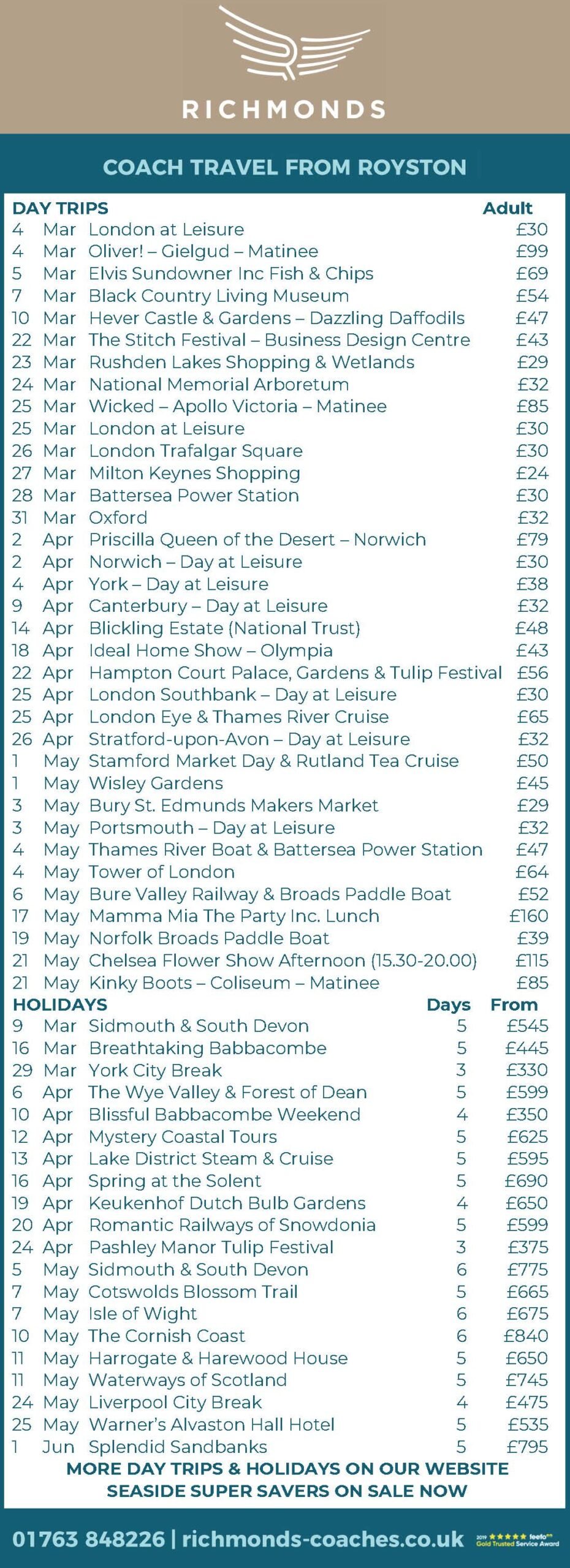Select the Splendid Sandbanks holiday
This screenshot has height=1568, width=570.
click(178, 1447)
